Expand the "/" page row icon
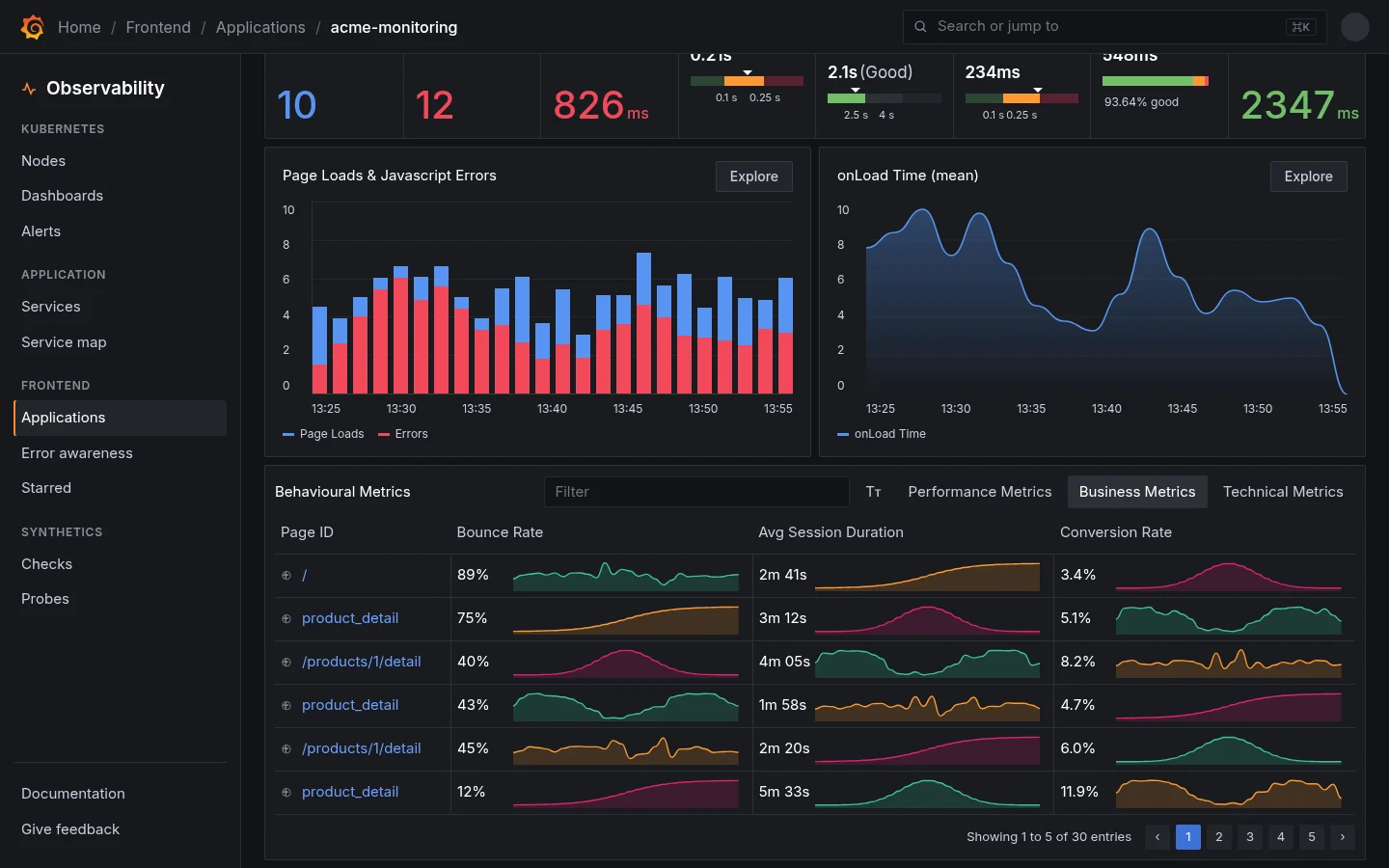This screenshot has width=1389, height=868. pos(286,576)
